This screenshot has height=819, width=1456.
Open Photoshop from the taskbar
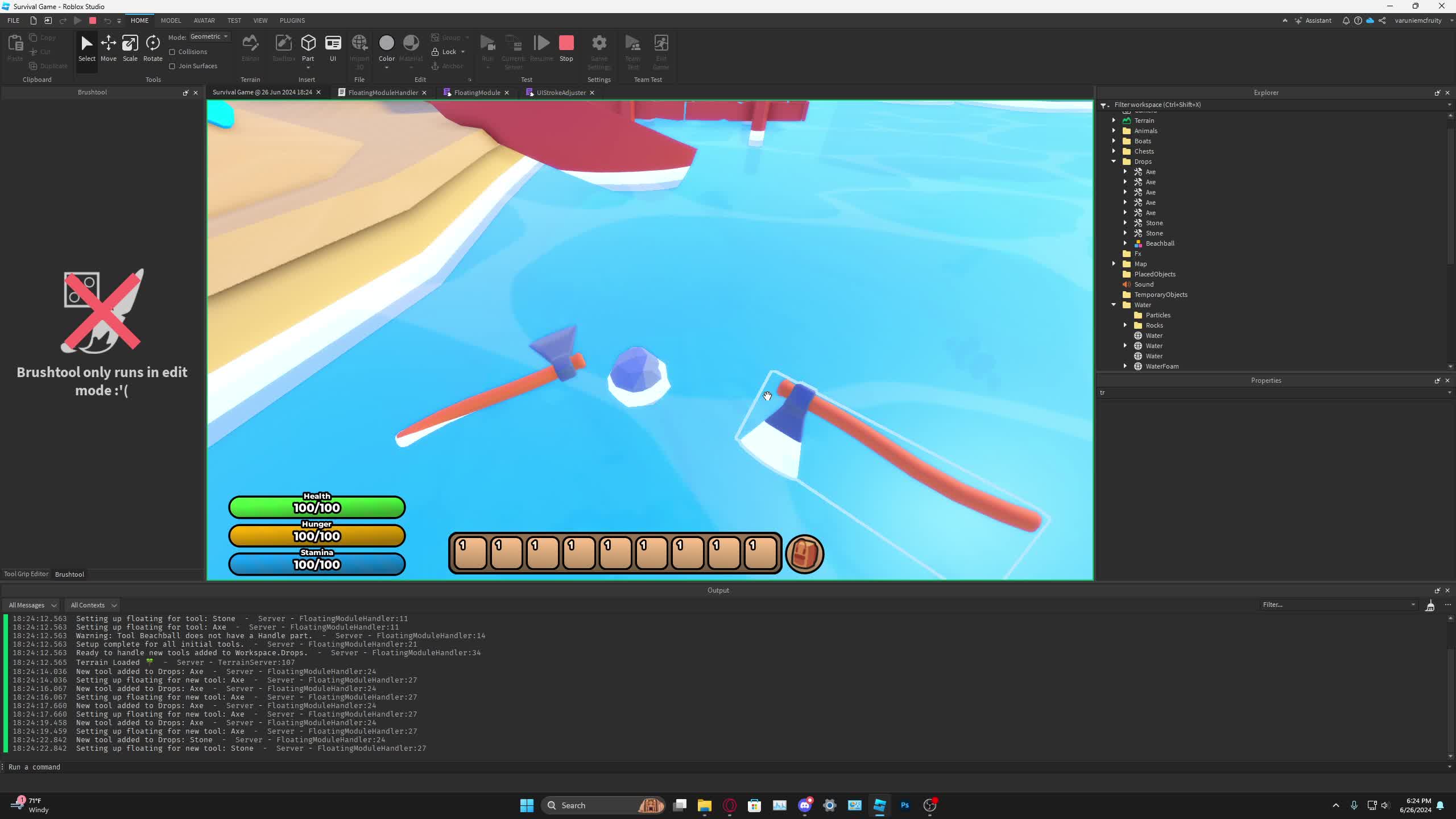click(x=904, y=805)
